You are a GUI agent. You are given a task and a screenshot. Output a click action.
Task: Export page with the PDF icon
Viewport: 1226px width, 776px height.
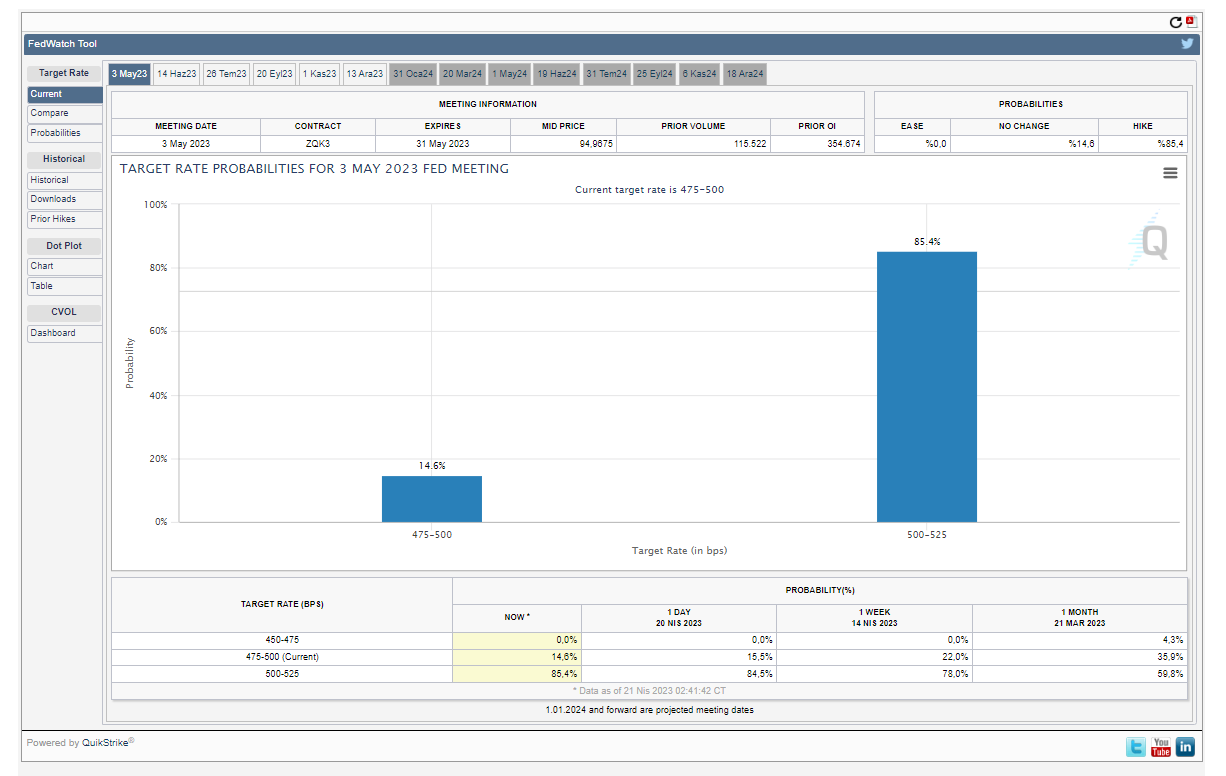[1190, 21]
